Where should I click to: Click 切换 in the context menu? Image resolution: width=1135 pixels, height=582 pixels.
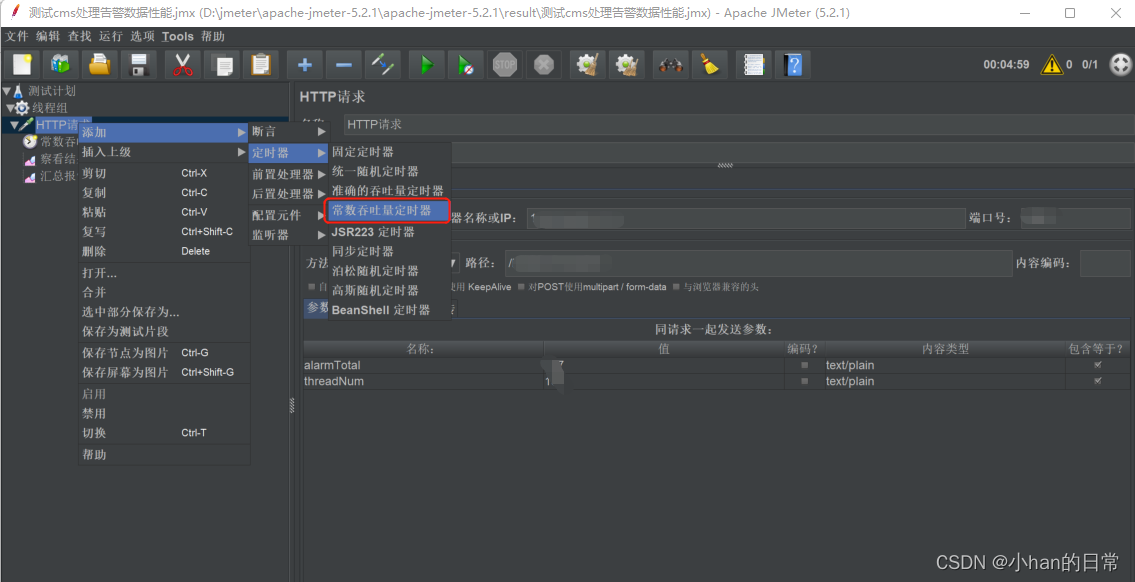click(164, 433)
